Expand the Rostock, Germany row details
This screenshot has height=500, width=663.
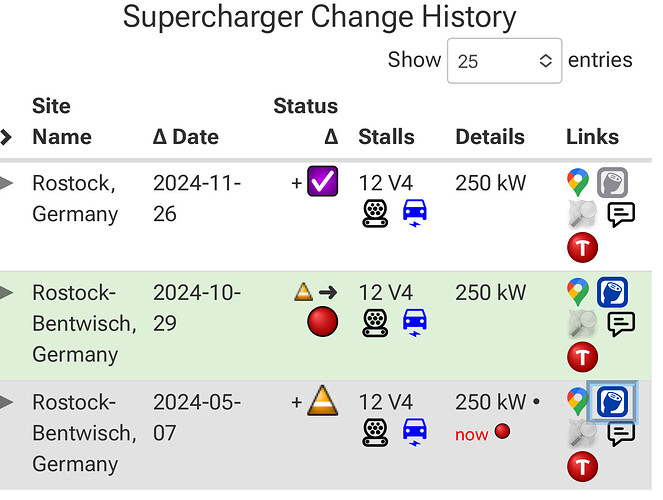point(6,183)
